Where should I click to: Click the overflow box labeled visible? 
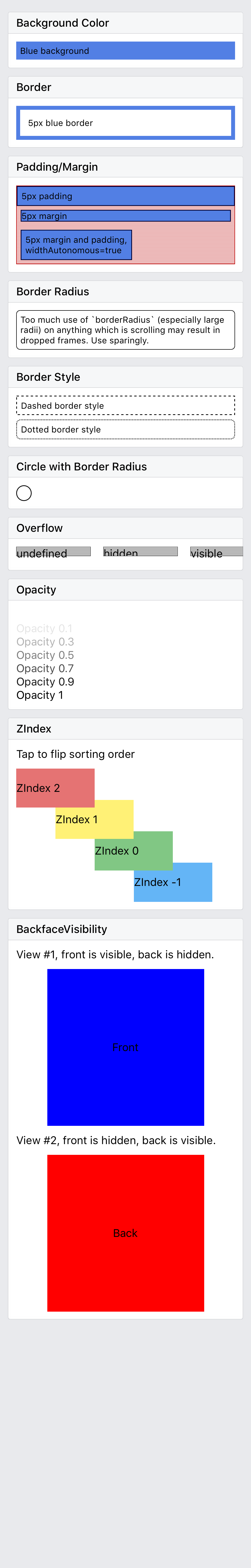click(x=216, y=551)
